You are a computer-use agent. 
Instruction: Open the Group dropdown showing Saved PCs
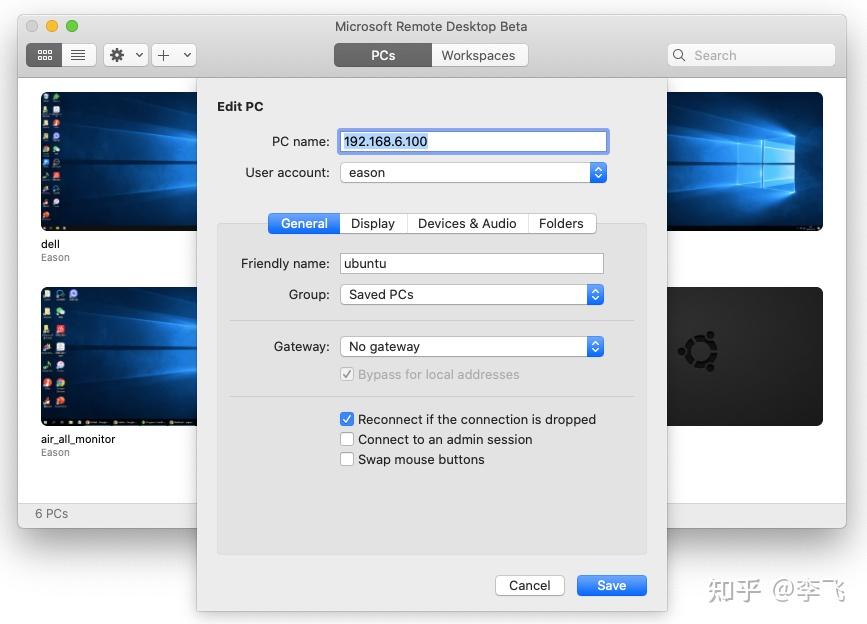pos(595,294)
